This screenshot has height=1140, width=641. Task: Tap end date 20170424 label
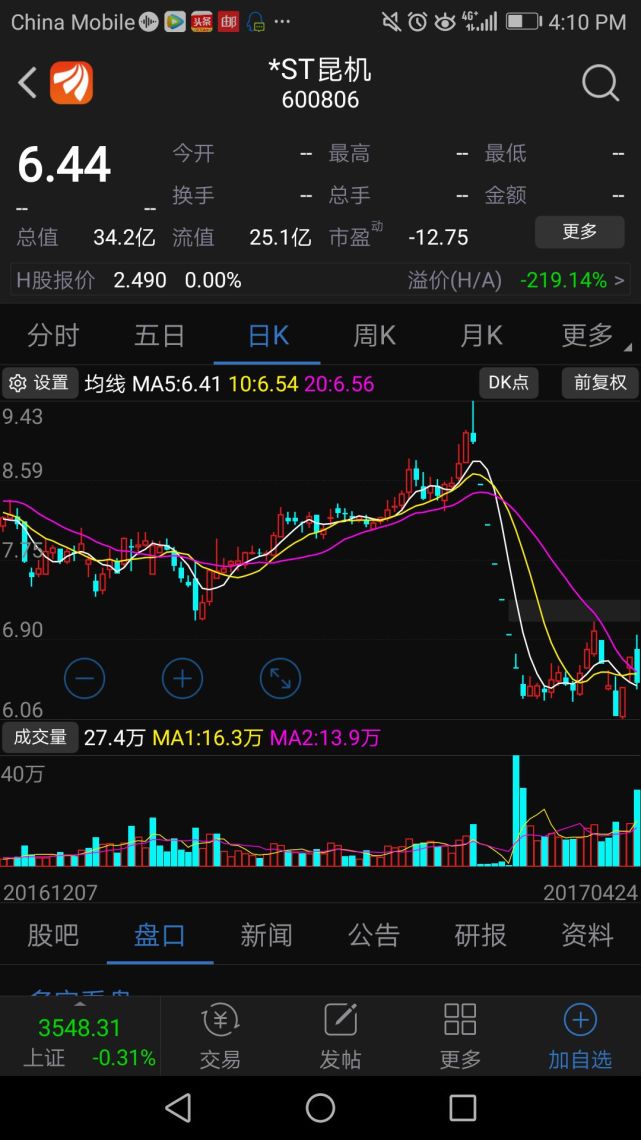click(x=591, y=892)
